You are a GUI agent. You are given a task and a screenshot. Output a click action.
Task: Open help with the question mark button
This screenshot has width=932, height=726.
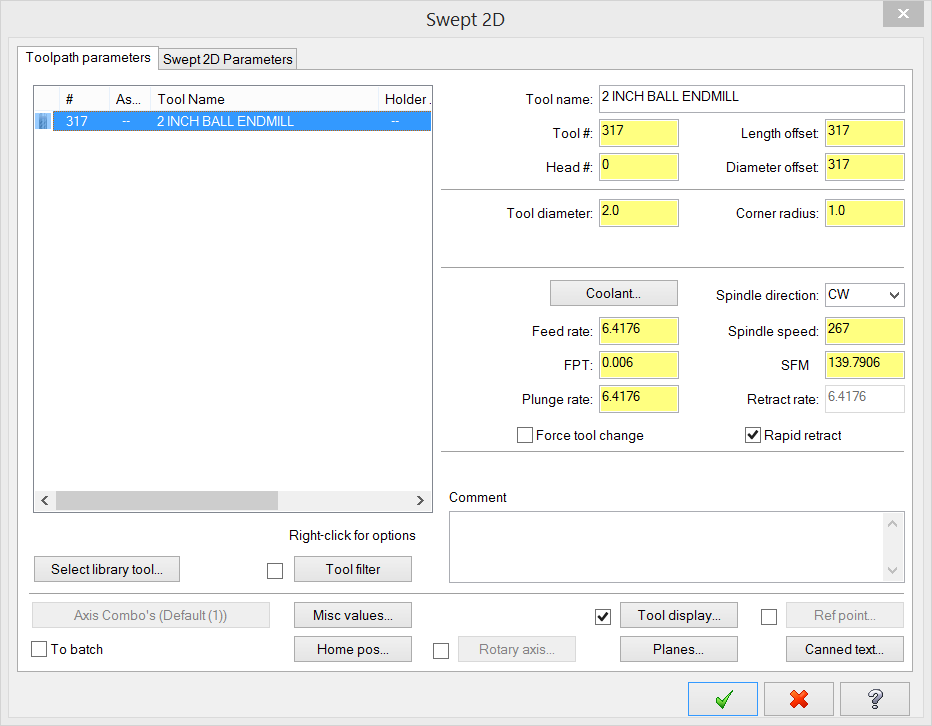874,699
